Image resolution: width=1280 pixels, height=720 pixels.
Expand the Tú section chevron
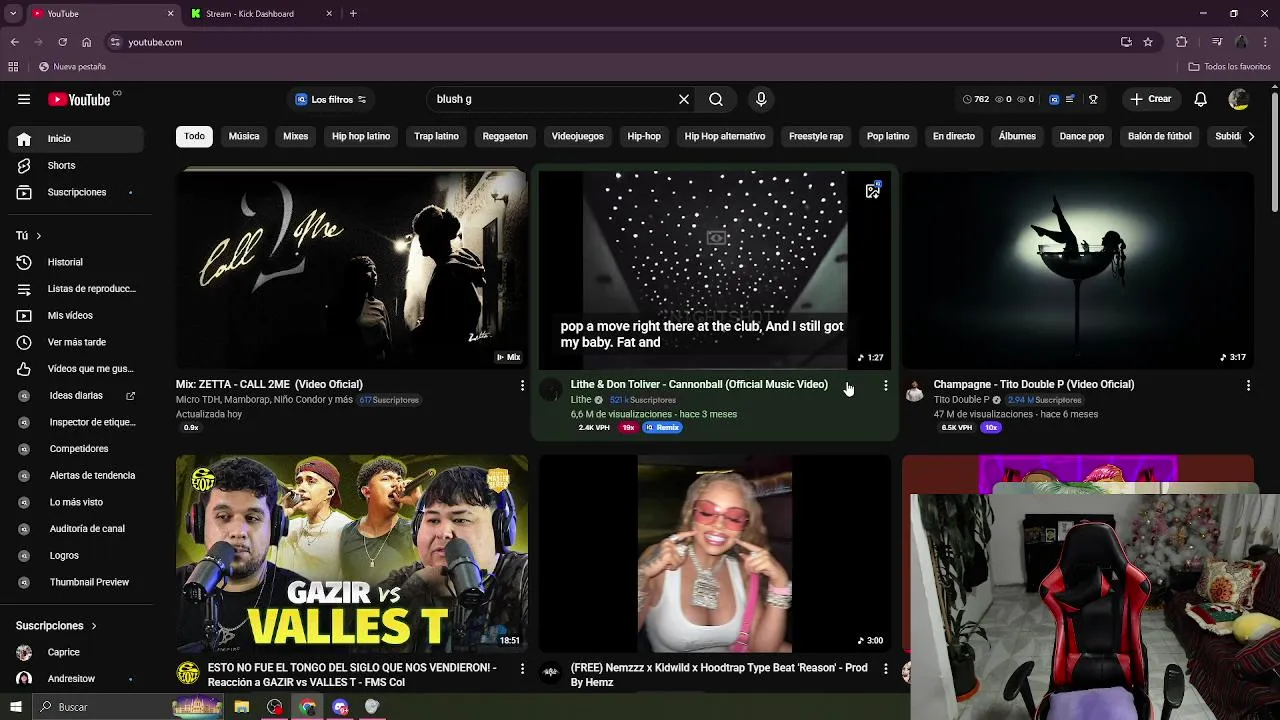pyautogui.click(x=38, y=236)
